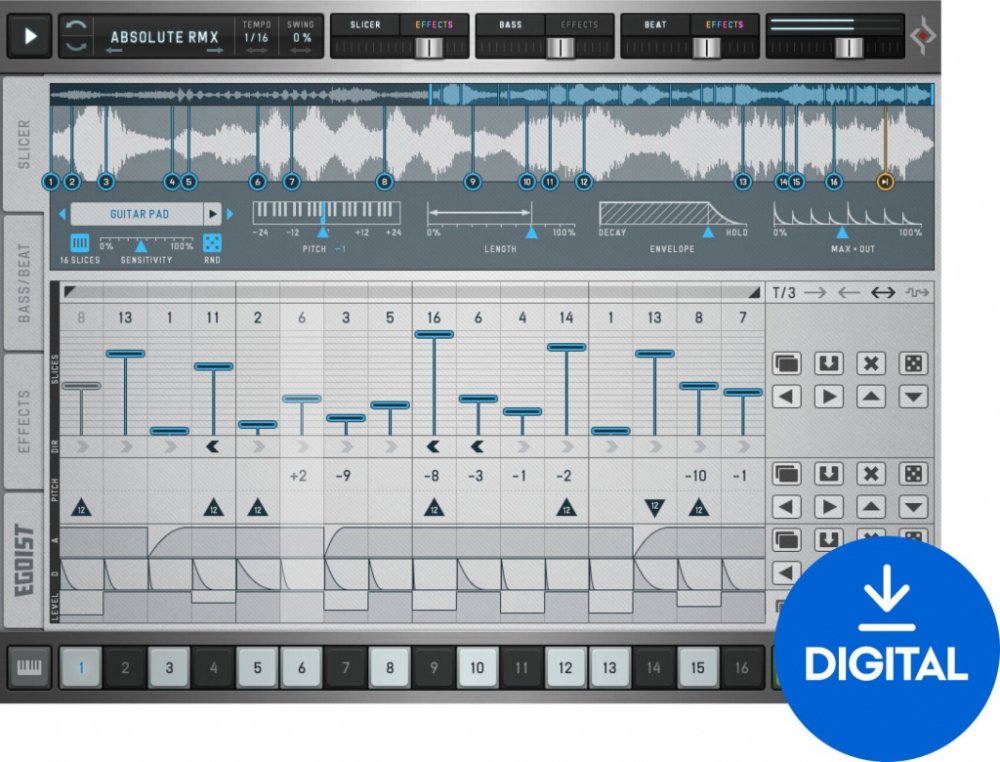Select slice marker 9 on the waveform
Image resolution: width=1000 pixels, height=762 pixels.
(472, 182)
